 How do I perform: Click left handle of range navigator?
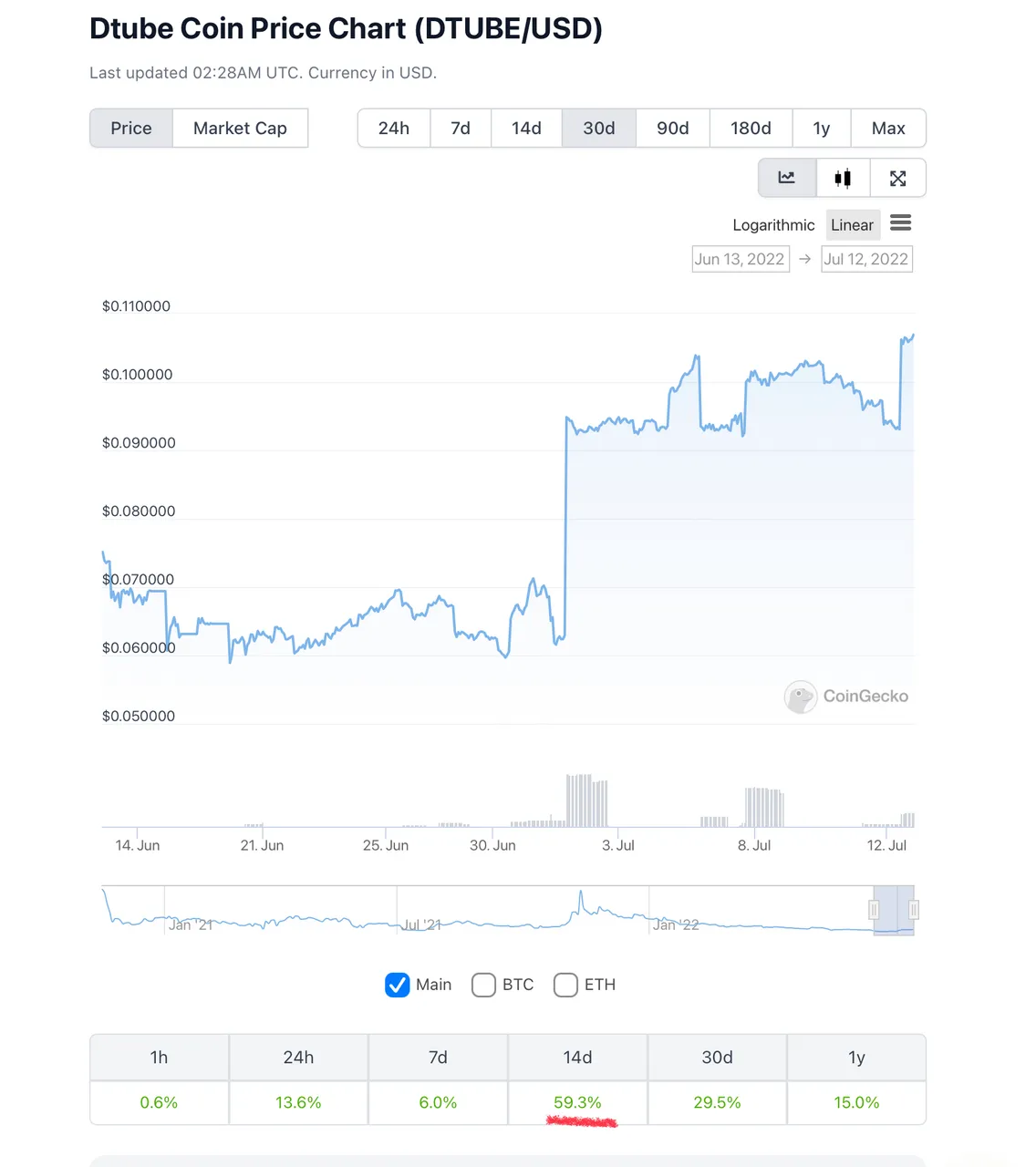point(874,910)
